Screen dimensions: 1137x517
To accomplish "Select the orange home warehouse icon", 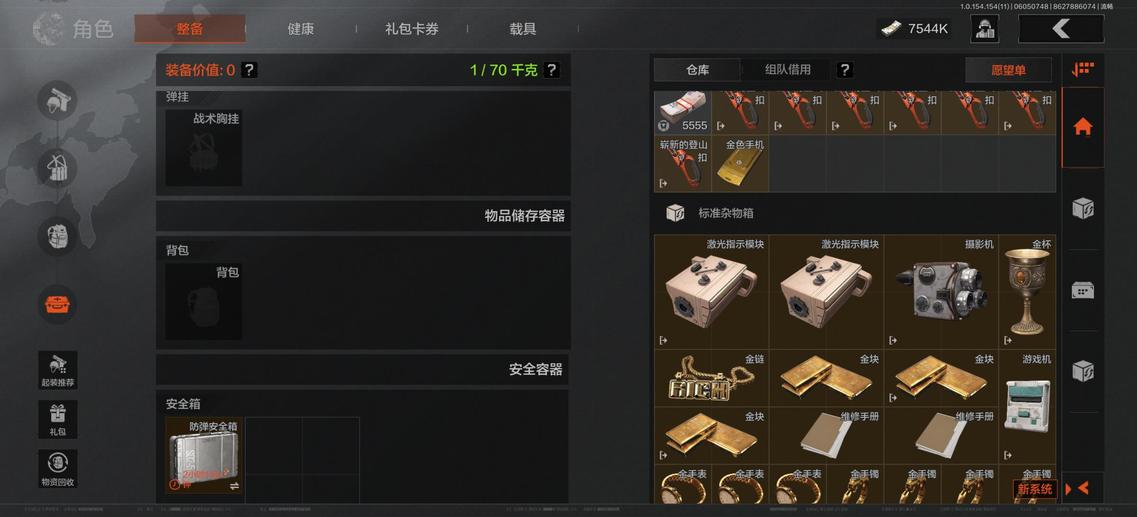I will coord(1083,127).
